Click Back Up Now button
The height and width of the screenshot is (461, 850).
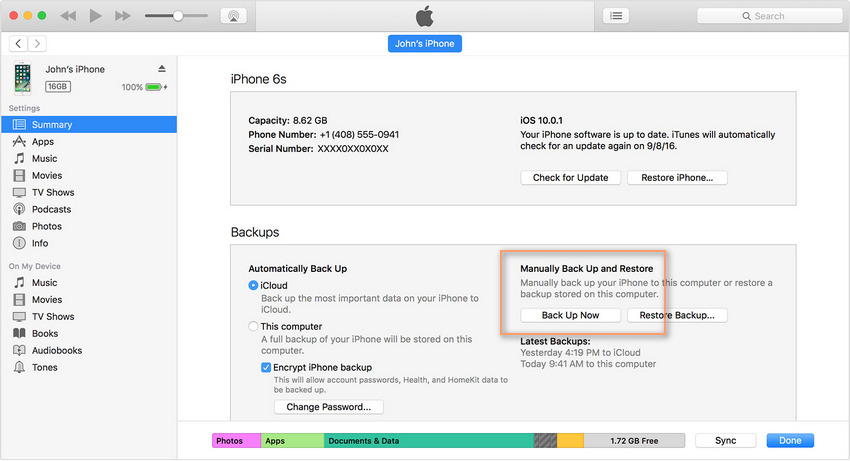coord(571,315)
